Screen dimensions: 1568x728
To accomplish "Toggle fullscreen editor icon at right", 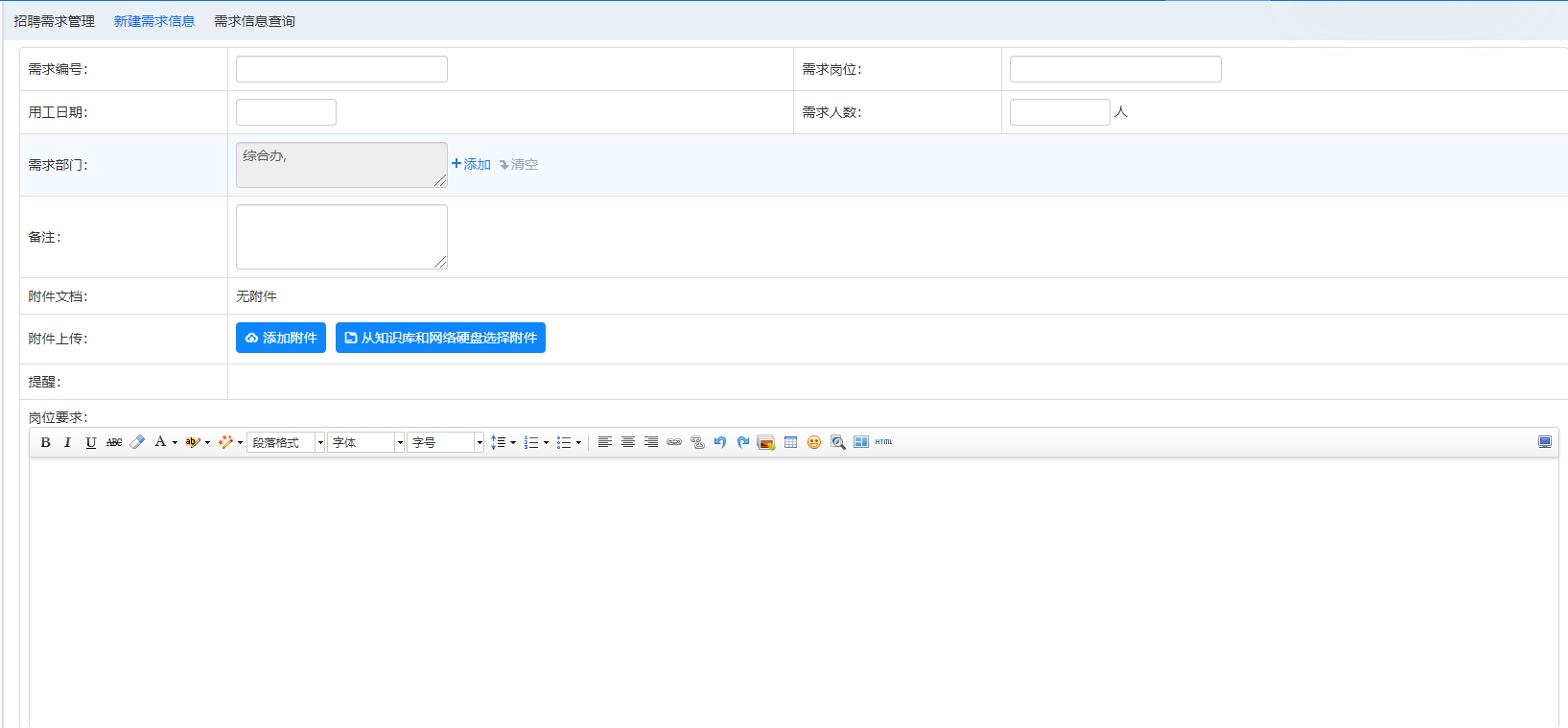I will (1545, 442).
